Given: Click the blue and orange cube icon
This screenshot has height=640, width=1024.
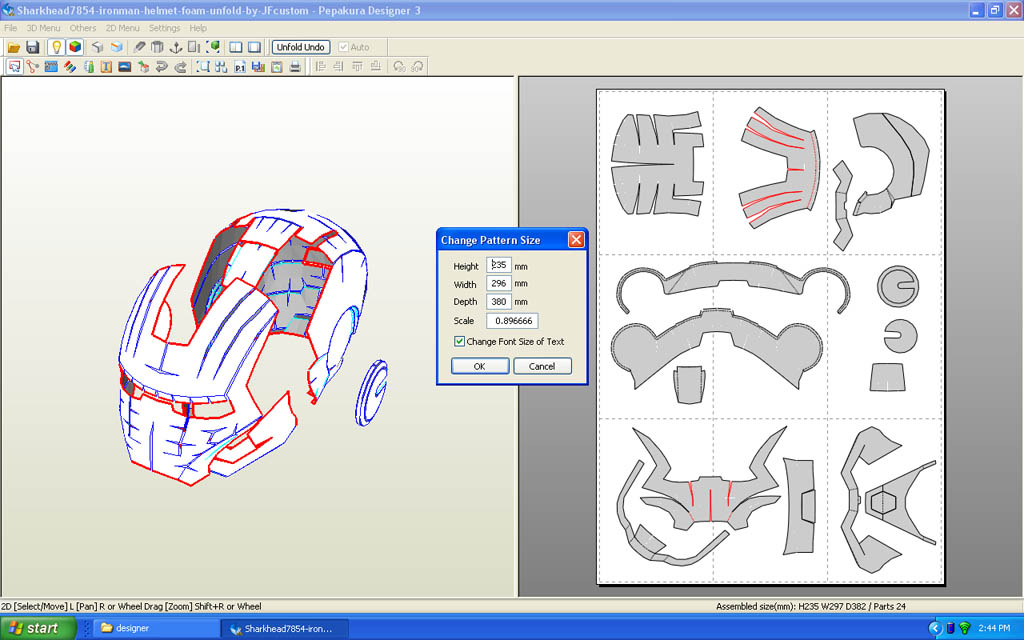Looking at the screenshot, I should click(116, 47).
